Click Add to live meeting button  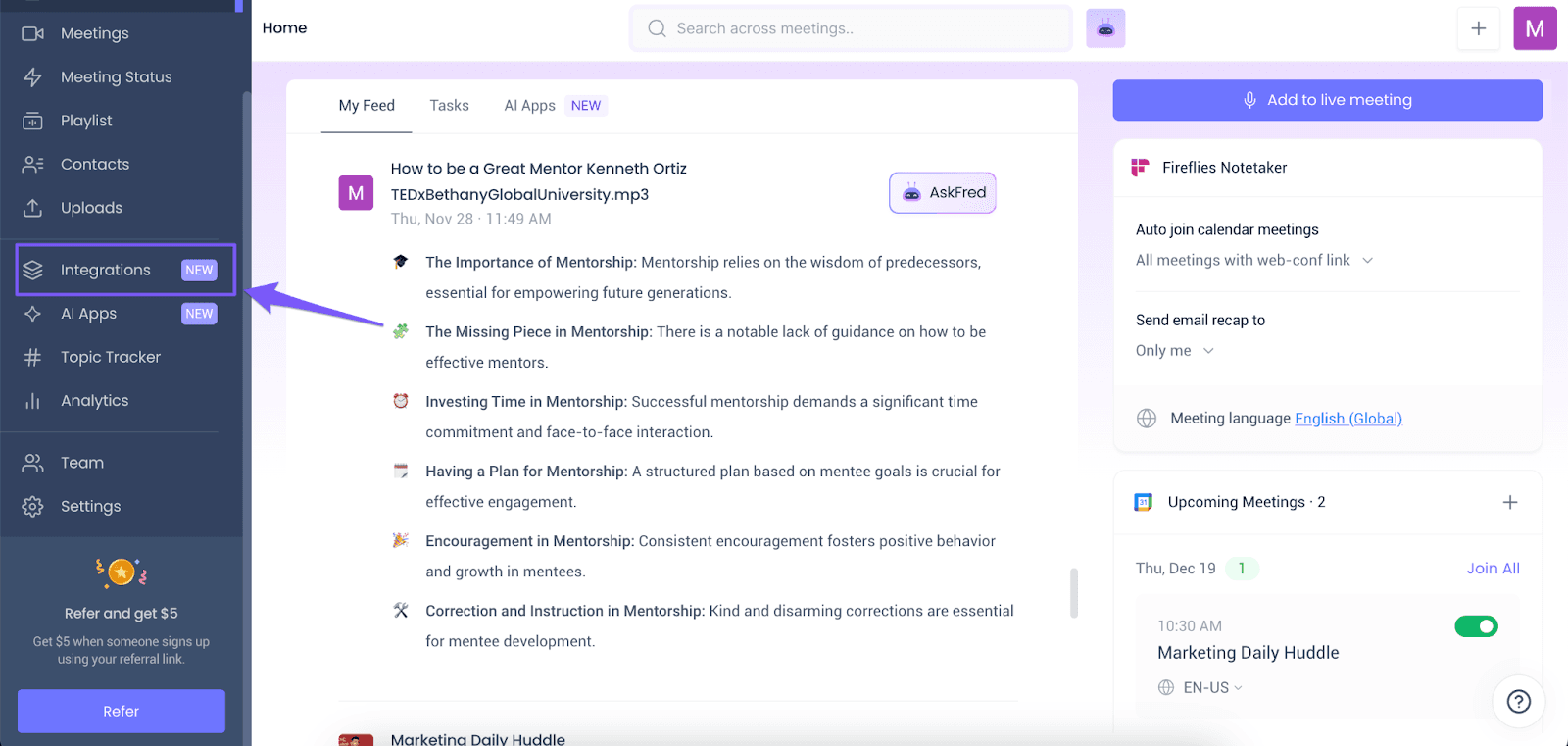pos(1327,100)
